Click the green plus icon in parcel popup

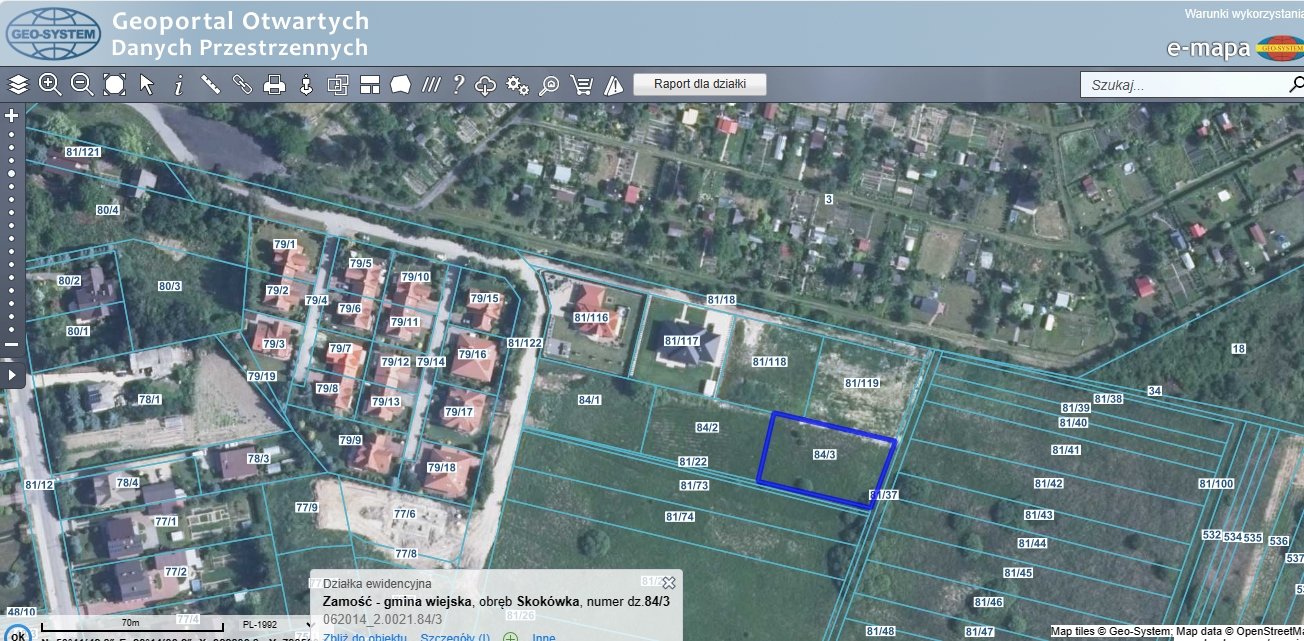[x=510, y=637]
